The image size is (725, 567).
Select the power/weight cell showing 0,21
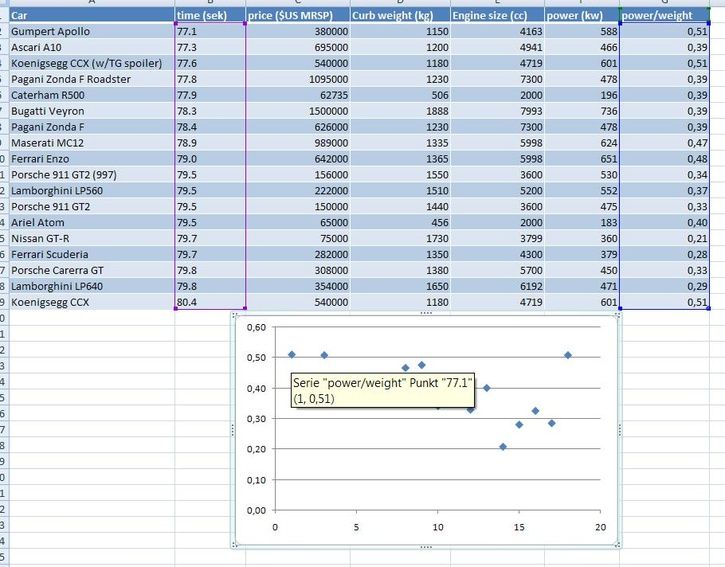click(x=665, y=238)
